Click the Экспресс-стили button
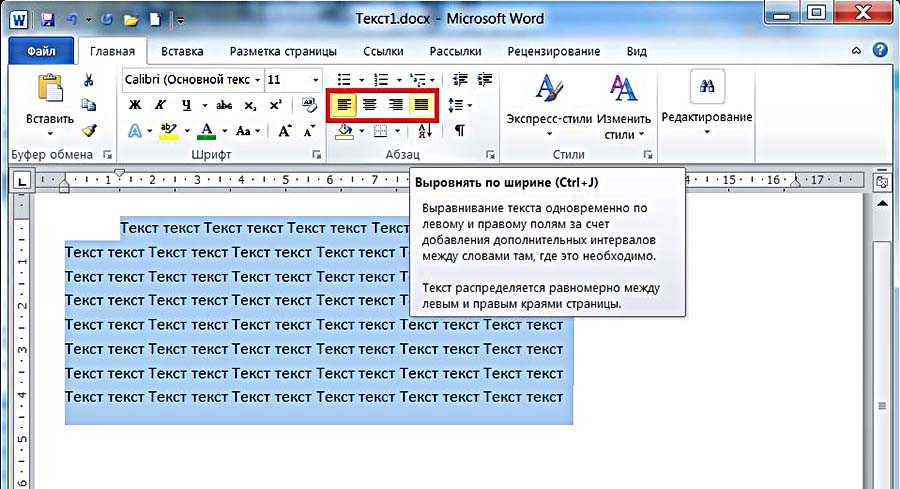900x489 pixels. click(x=547, y=106)
